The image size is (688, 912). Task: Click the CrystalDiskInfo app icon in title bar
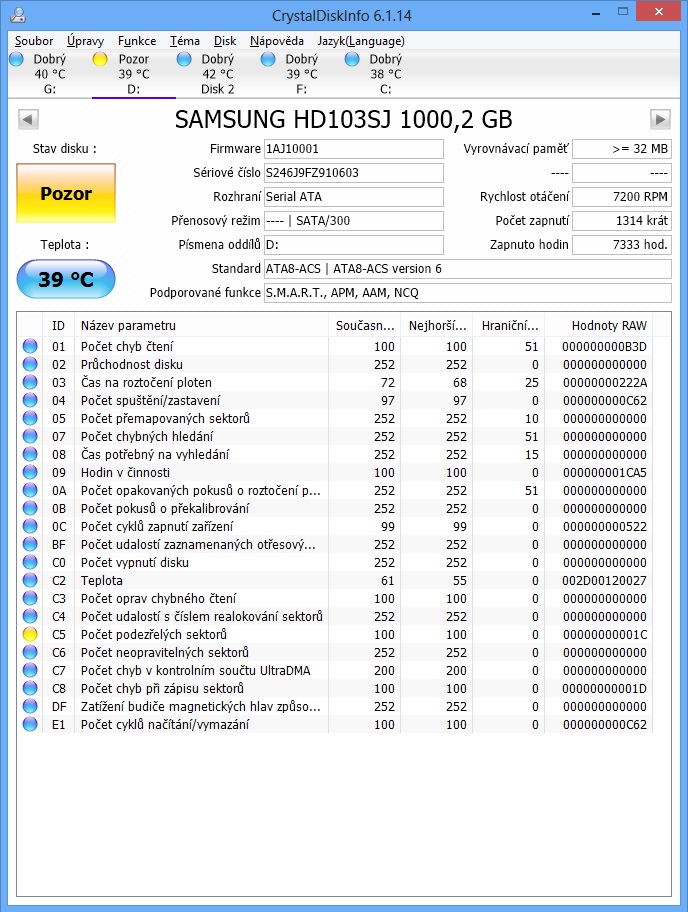coord(18,15)
